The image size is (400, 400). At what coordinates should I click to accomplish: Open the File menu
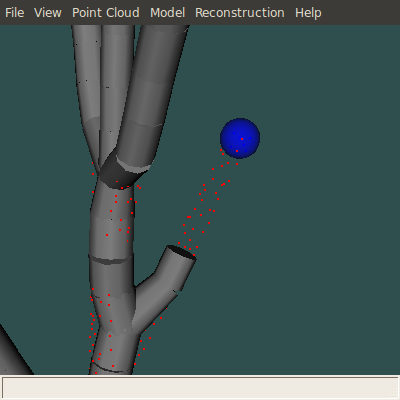tap(15, 13)
